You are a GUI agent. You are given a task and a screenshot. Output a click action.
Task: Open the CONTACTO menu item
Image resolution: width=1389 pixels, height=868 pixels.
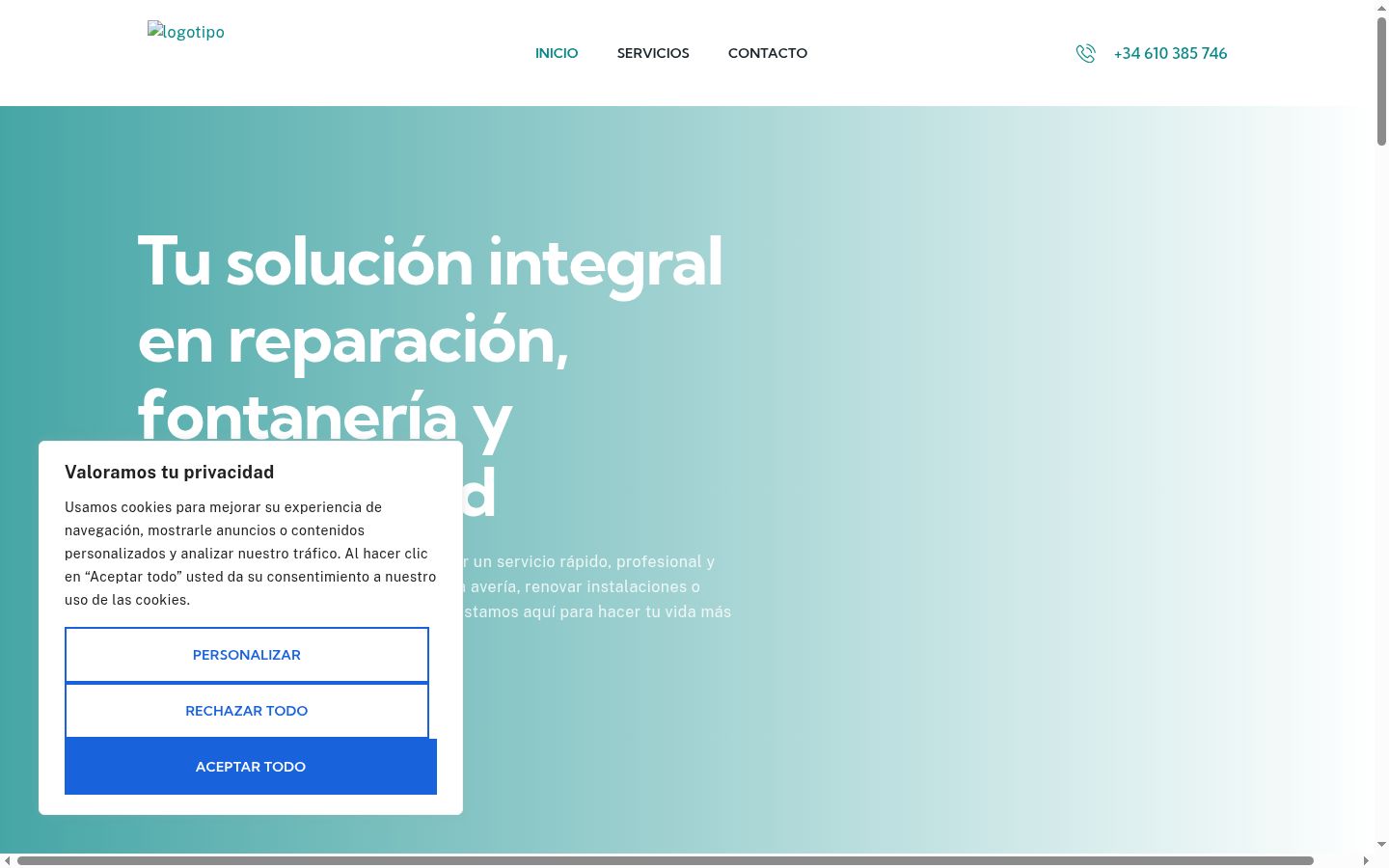point(768,53)
